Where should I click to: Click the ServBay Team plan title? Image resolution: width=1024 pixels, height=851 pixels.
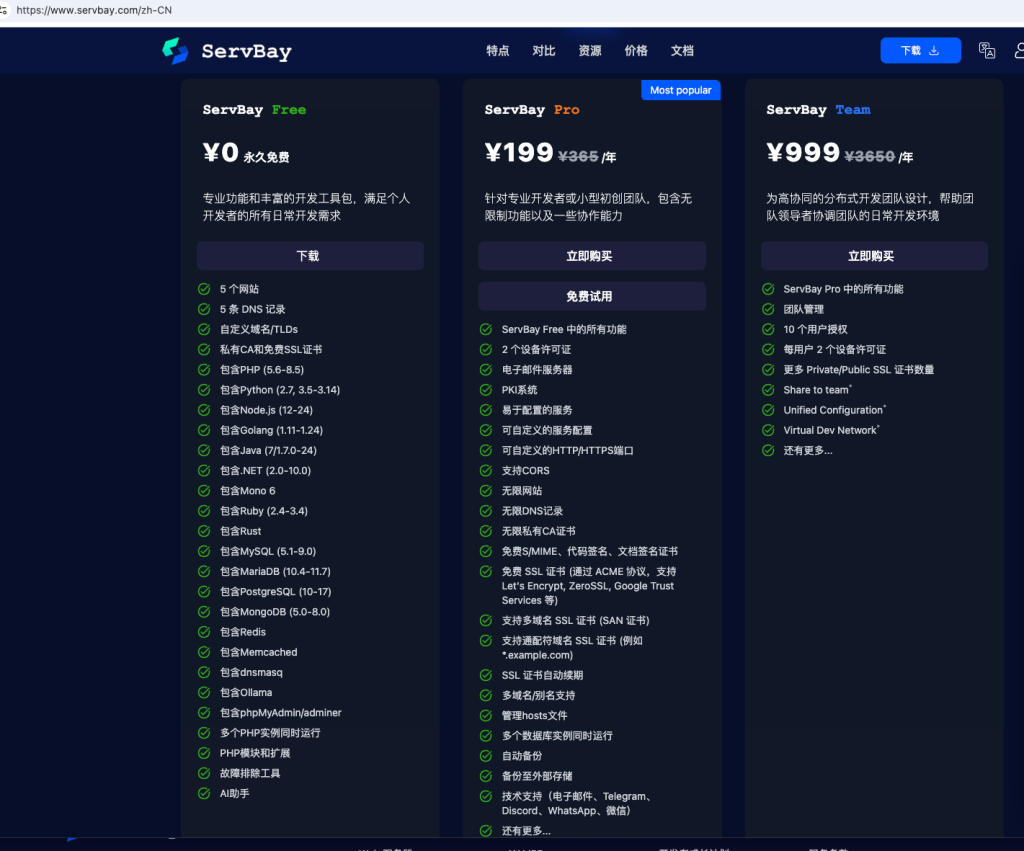[x=818, y=110]
